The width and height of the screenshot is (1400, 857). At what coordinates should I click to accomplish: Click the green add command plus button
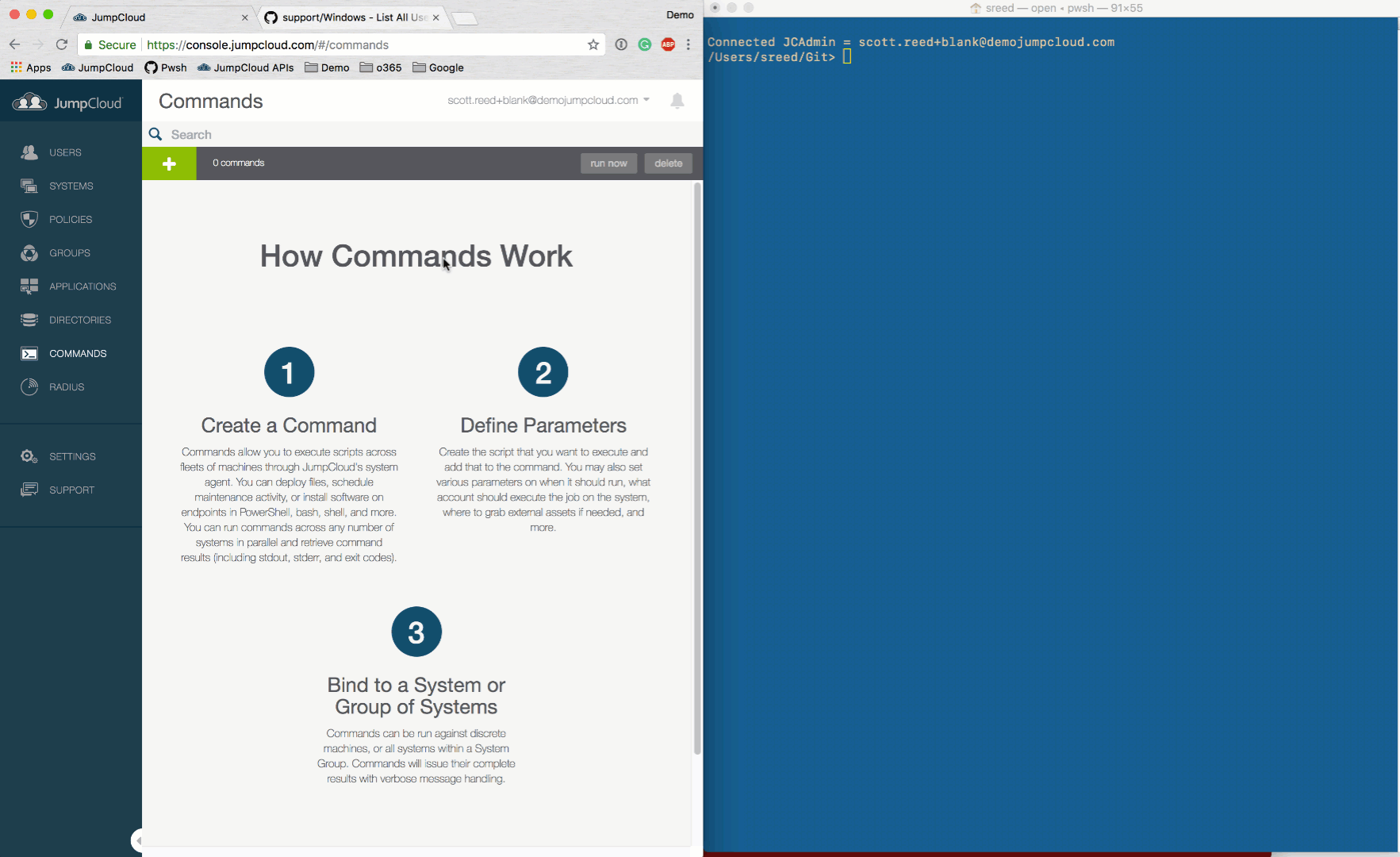[x=169, y=163]
